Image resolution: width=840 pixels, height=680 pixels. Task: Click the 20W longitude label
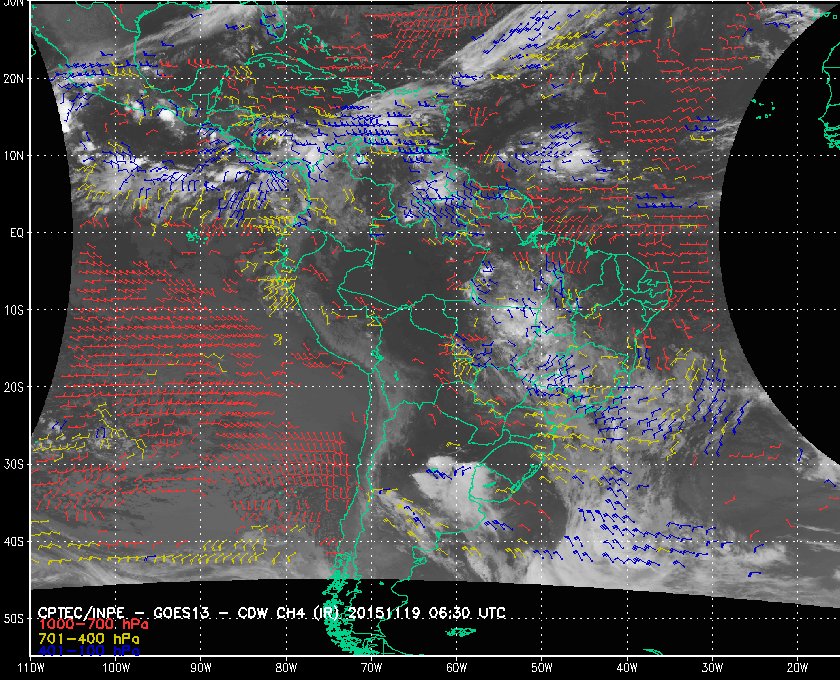797,668
